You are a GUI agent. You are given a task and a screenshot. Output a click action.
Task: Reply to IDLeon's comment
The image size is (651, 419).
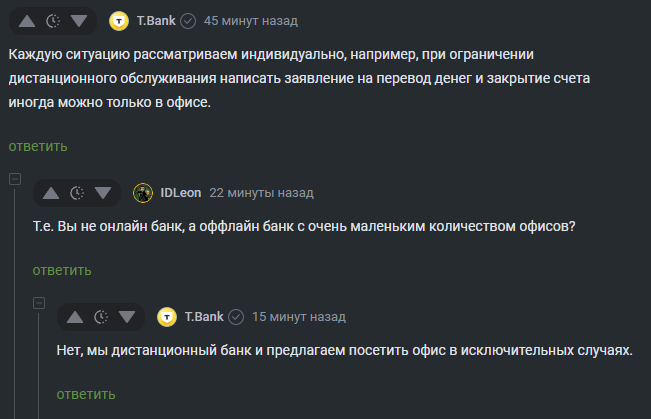point(62,270)
